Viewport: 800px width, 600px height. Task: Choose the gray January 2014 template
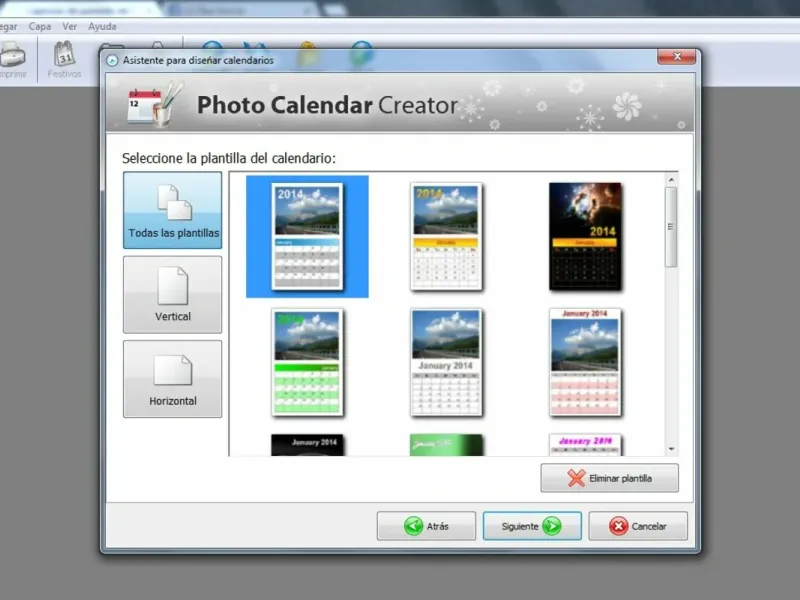446,362
